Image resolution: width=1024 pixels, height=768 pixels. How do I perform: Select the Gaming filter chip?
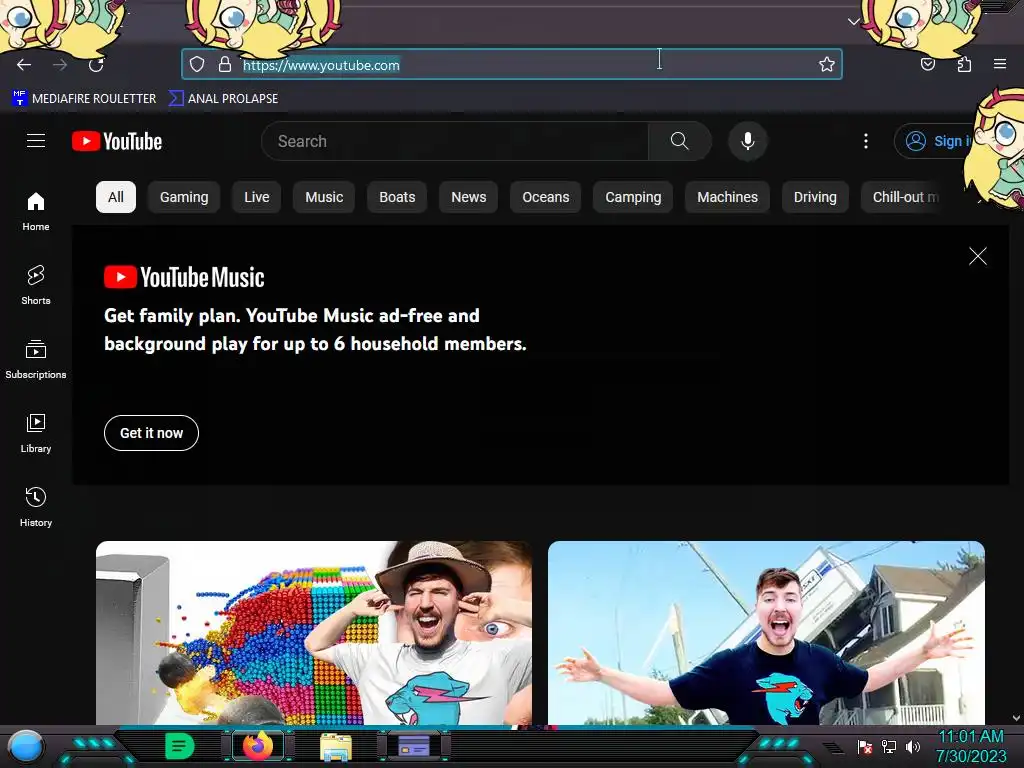[184, 197]
